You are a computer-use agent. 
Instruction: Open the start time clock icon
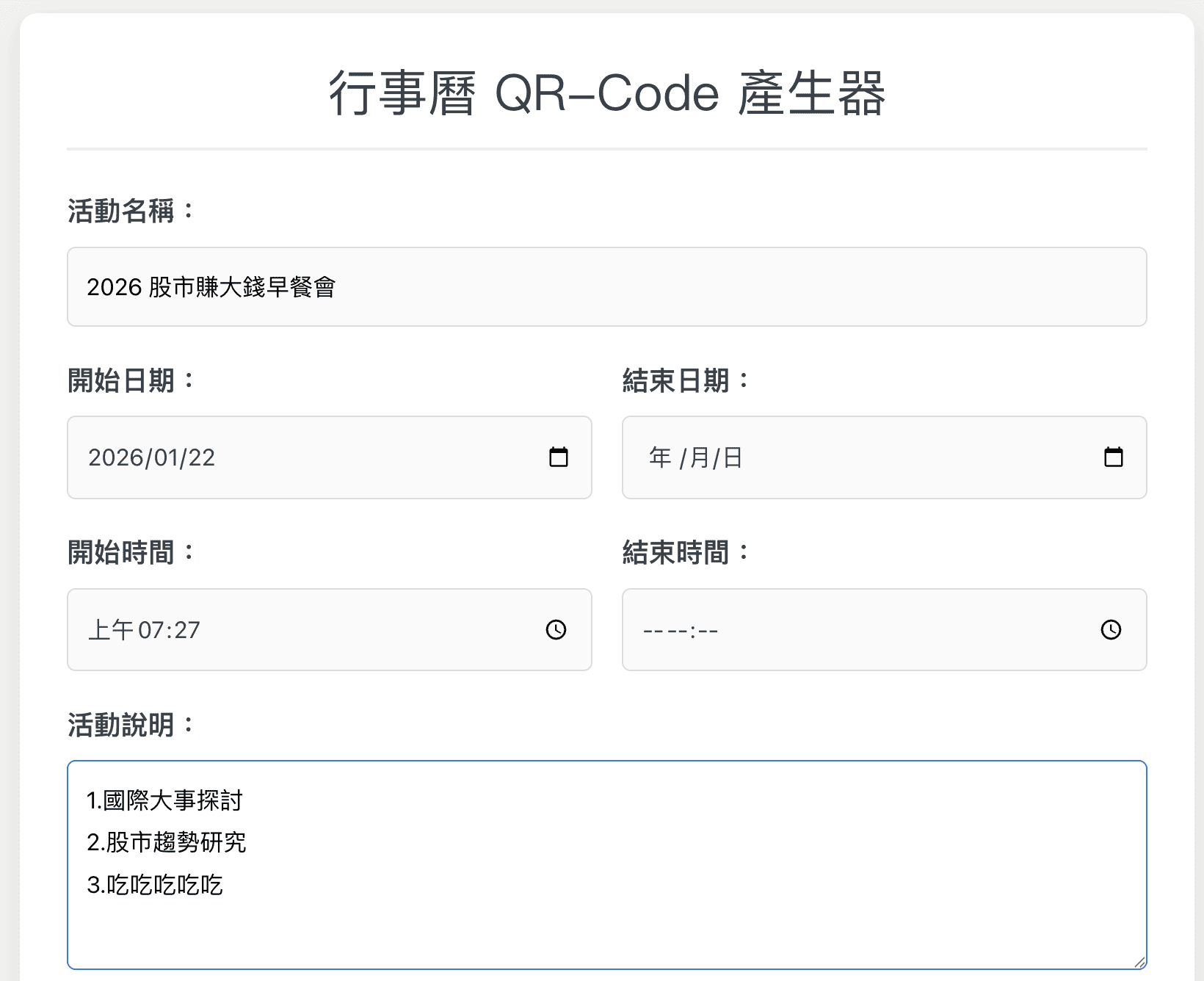click(556, 629)
